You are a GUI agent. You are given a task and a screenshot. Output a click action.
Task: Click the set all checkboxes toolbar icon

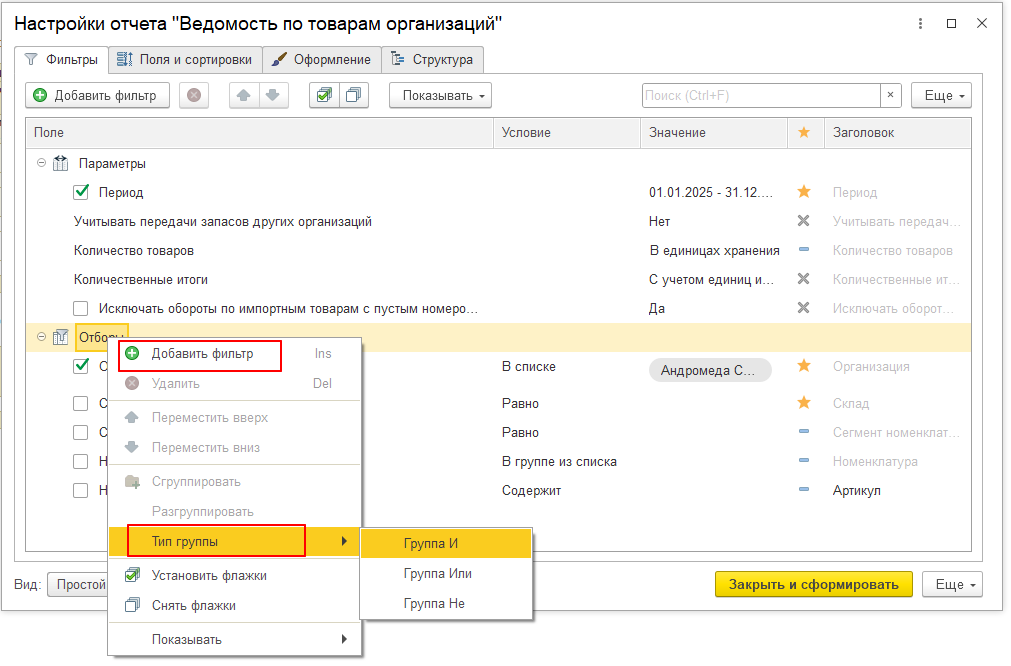324,96
